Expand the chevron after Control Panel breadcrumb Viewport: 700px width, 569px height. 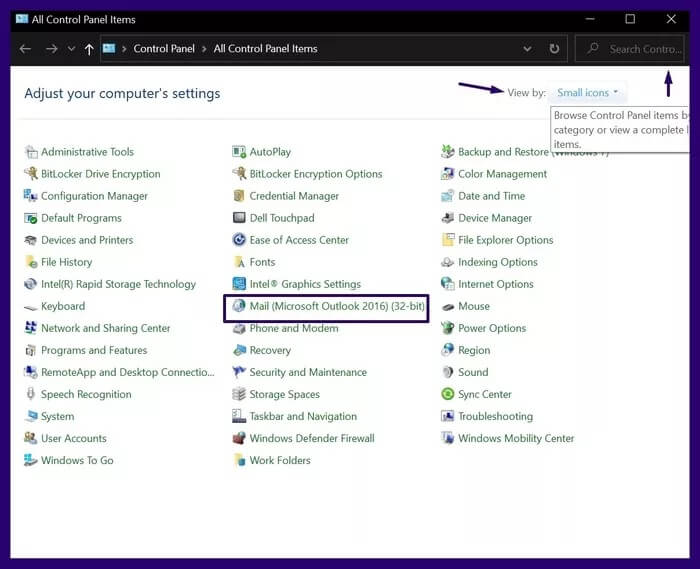204,49
